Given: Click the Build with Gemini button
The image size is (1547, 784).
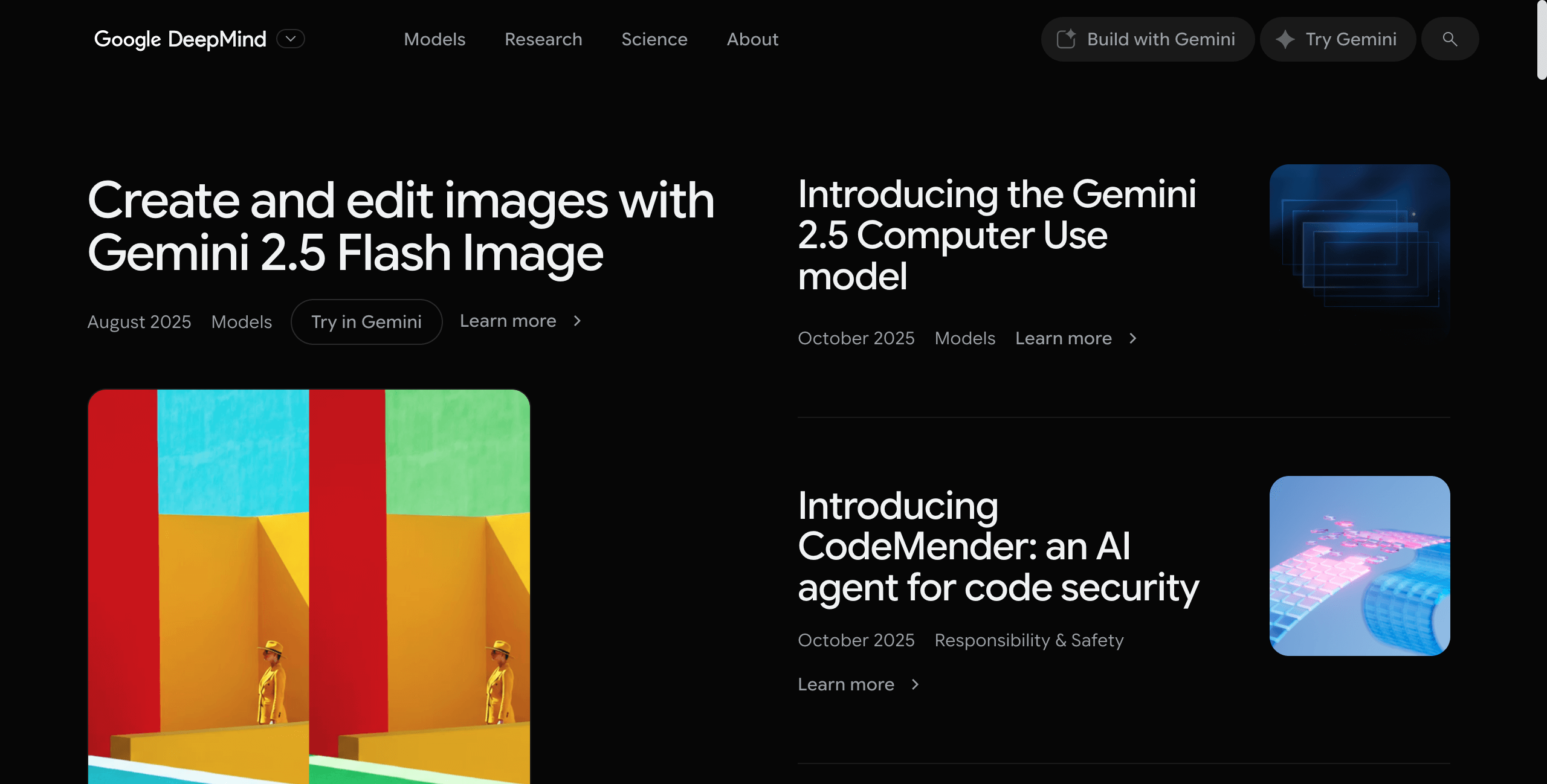Looking at the screenshot, I should tap(1148, 39).
